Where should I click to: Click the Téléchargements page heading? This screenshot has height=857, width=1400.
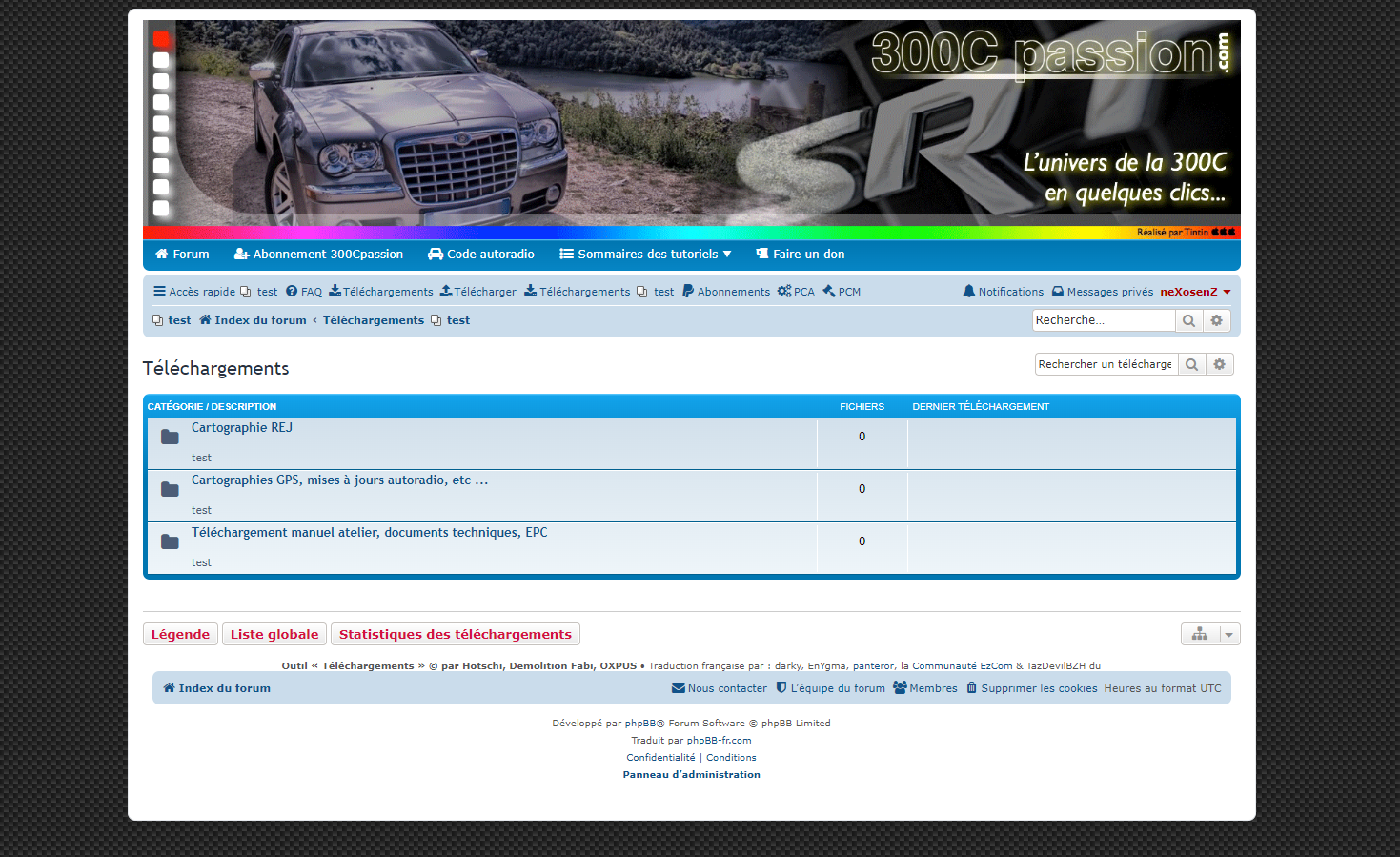point(216,369)
